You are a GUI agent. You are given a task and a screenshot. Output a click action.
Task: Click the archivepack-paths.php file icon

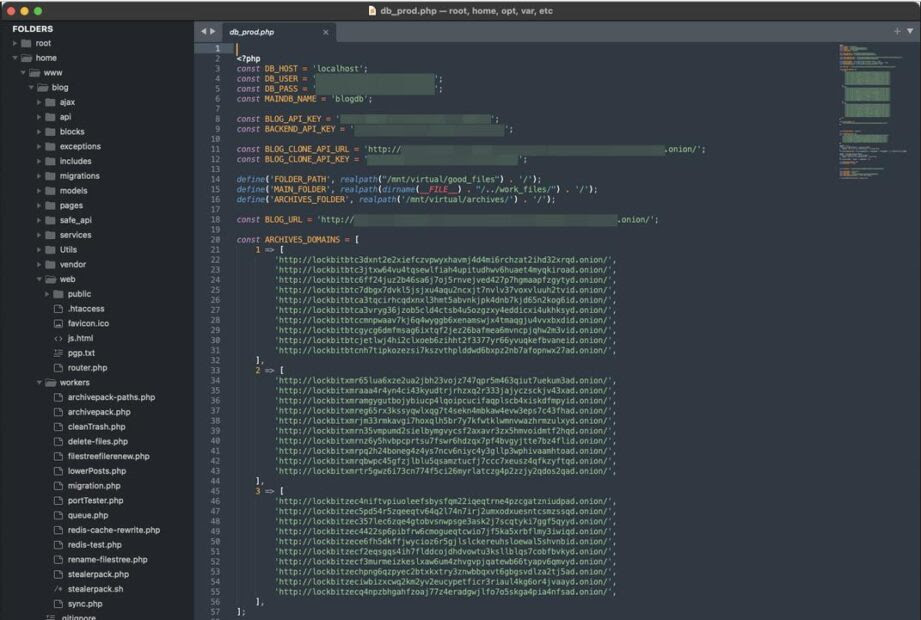[x=58, y=397]
